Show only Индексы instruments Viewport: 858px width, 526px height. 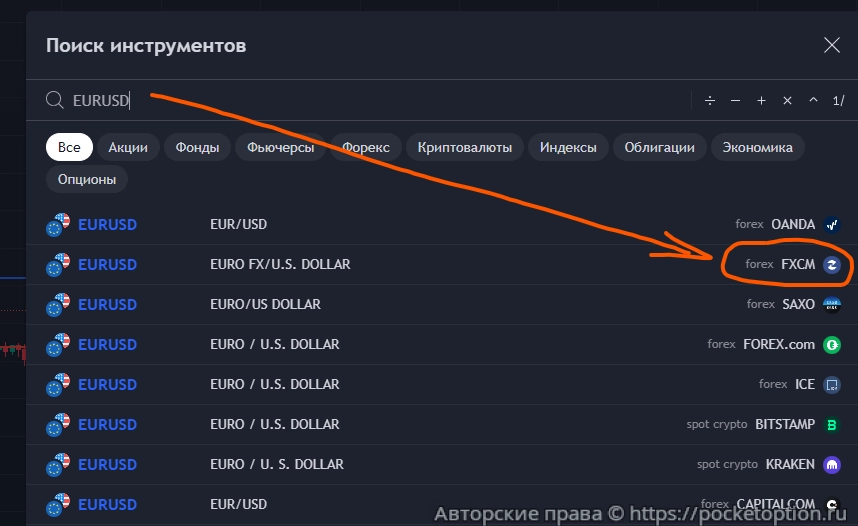tap(568, 147)
